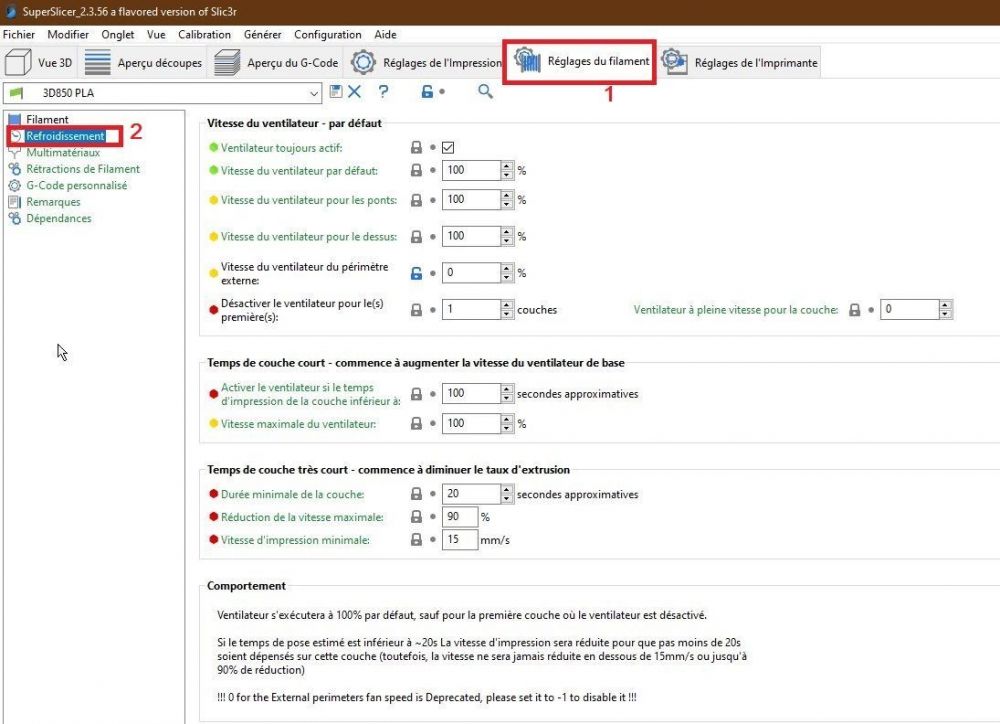
Task: Click Vitesse du ventilateur par défaut value field
Action: pos(471,170)
